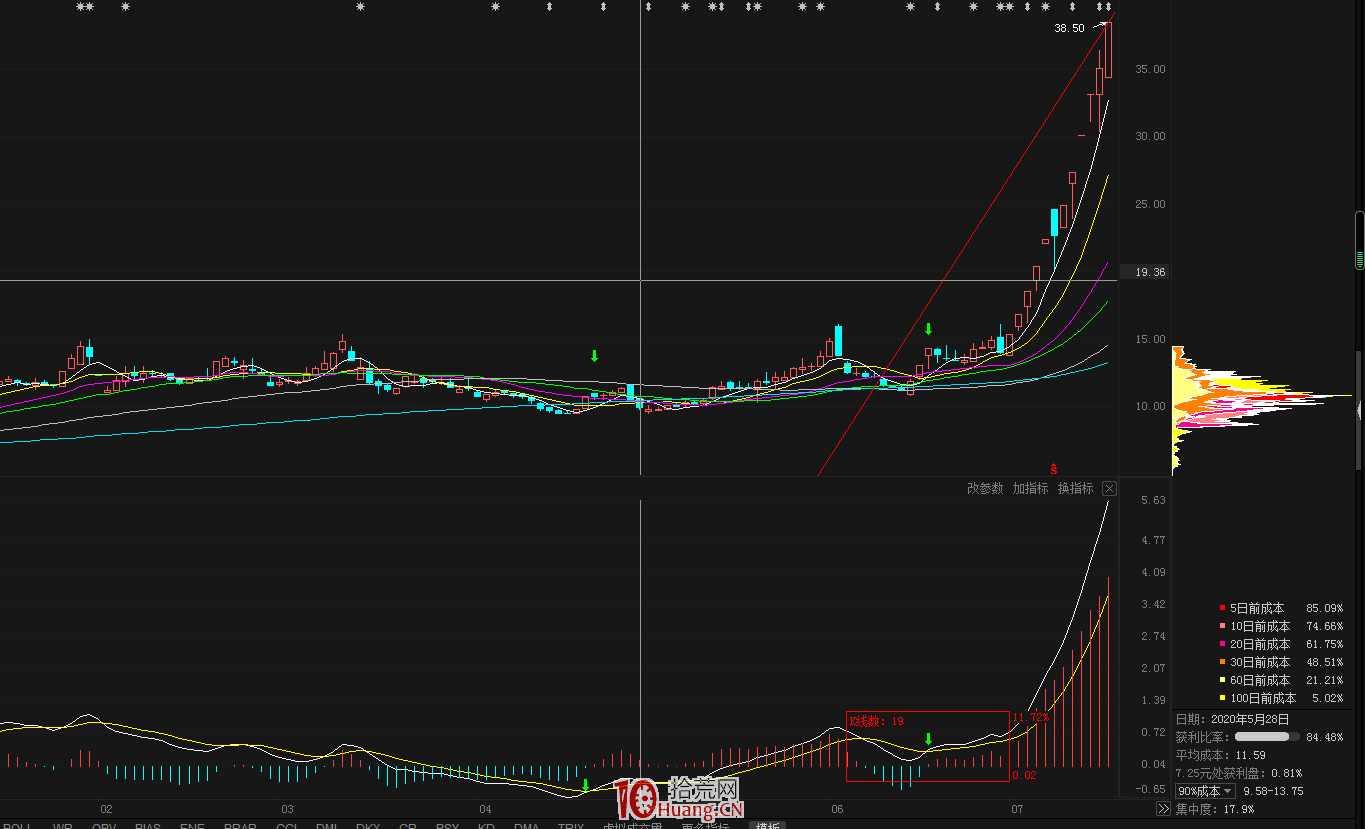Select the 100日前成本 yellow legend swatch
The width and height of the screenshot is (1365, 829).
1222,698
